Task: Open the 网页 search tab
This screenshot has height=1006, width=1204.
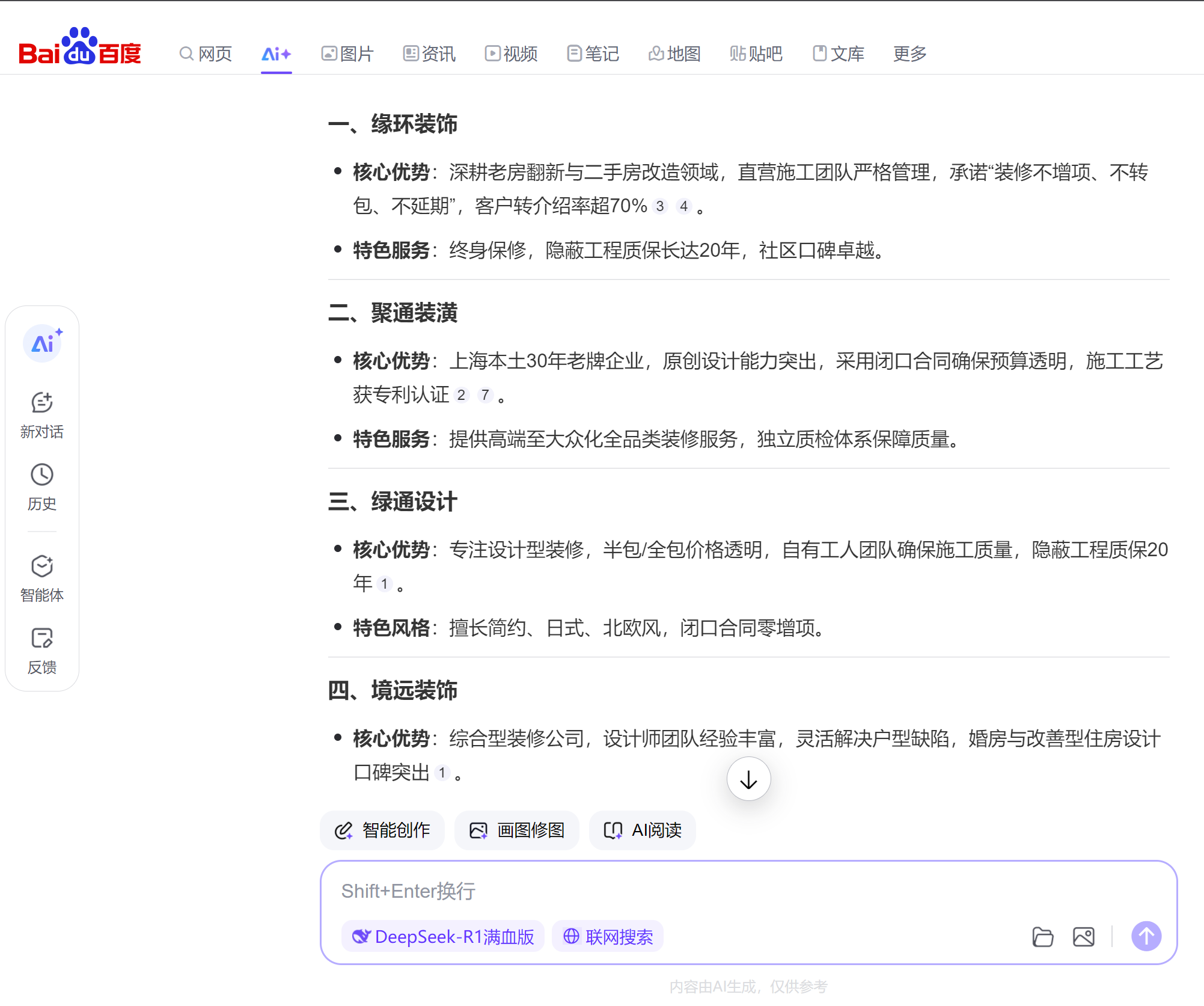Action: click(206, 54)
